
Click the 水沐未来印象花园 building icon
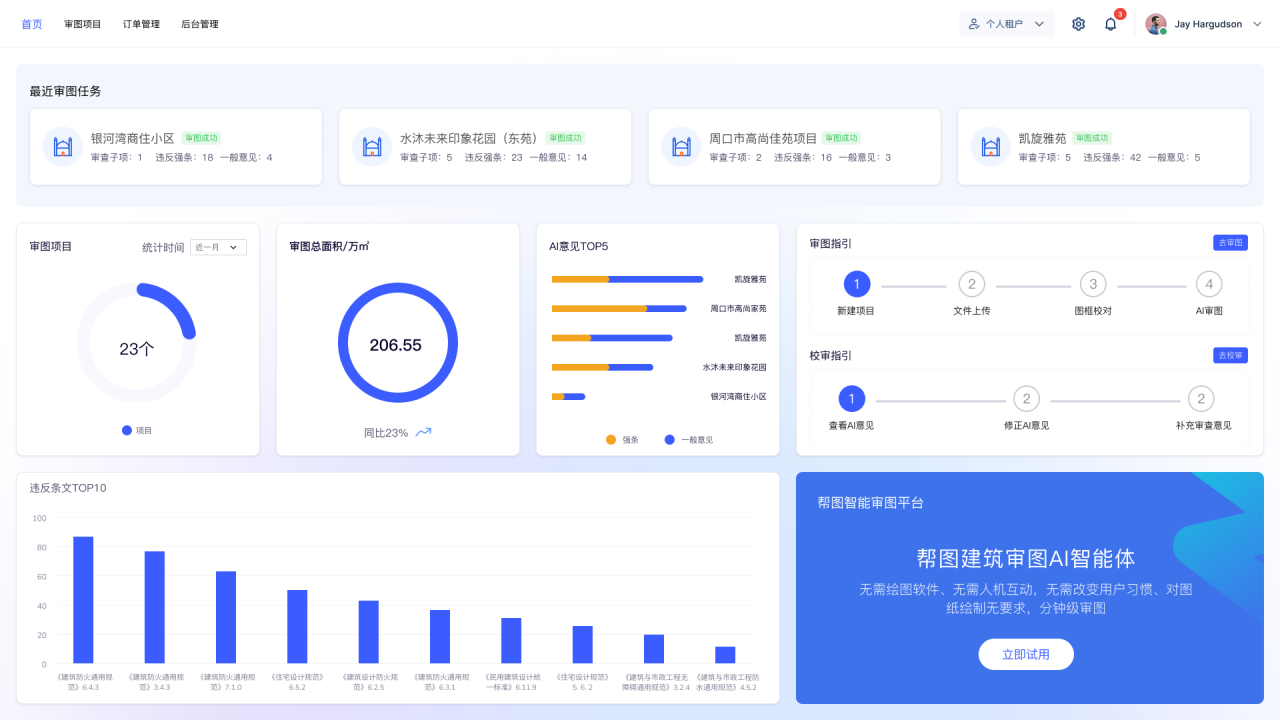[x=372, y=147]
